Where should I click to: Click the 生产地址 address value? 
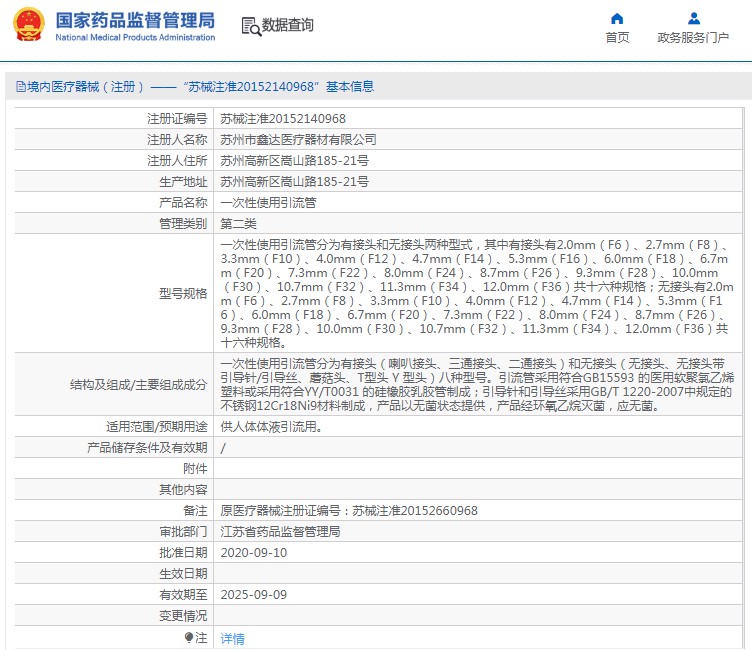294,182
